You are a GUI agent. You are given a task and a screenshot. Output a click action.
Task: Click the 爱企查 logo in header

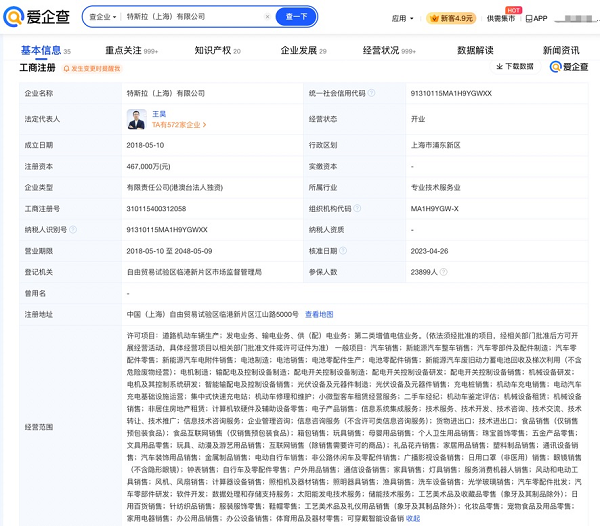pyautogui.click(x=36, y=16)
